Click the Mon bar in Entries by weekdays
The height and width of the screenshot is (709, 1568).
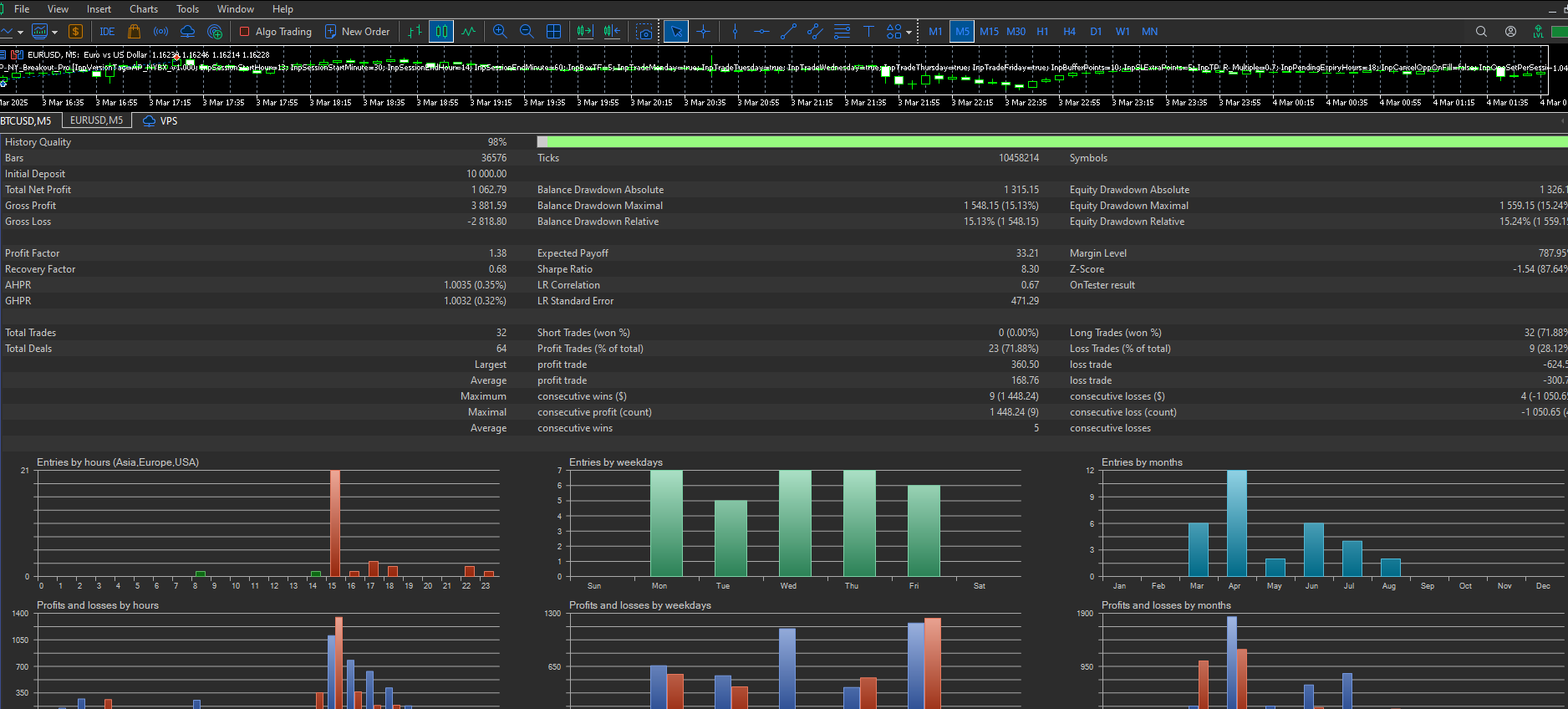coord(666,523)
